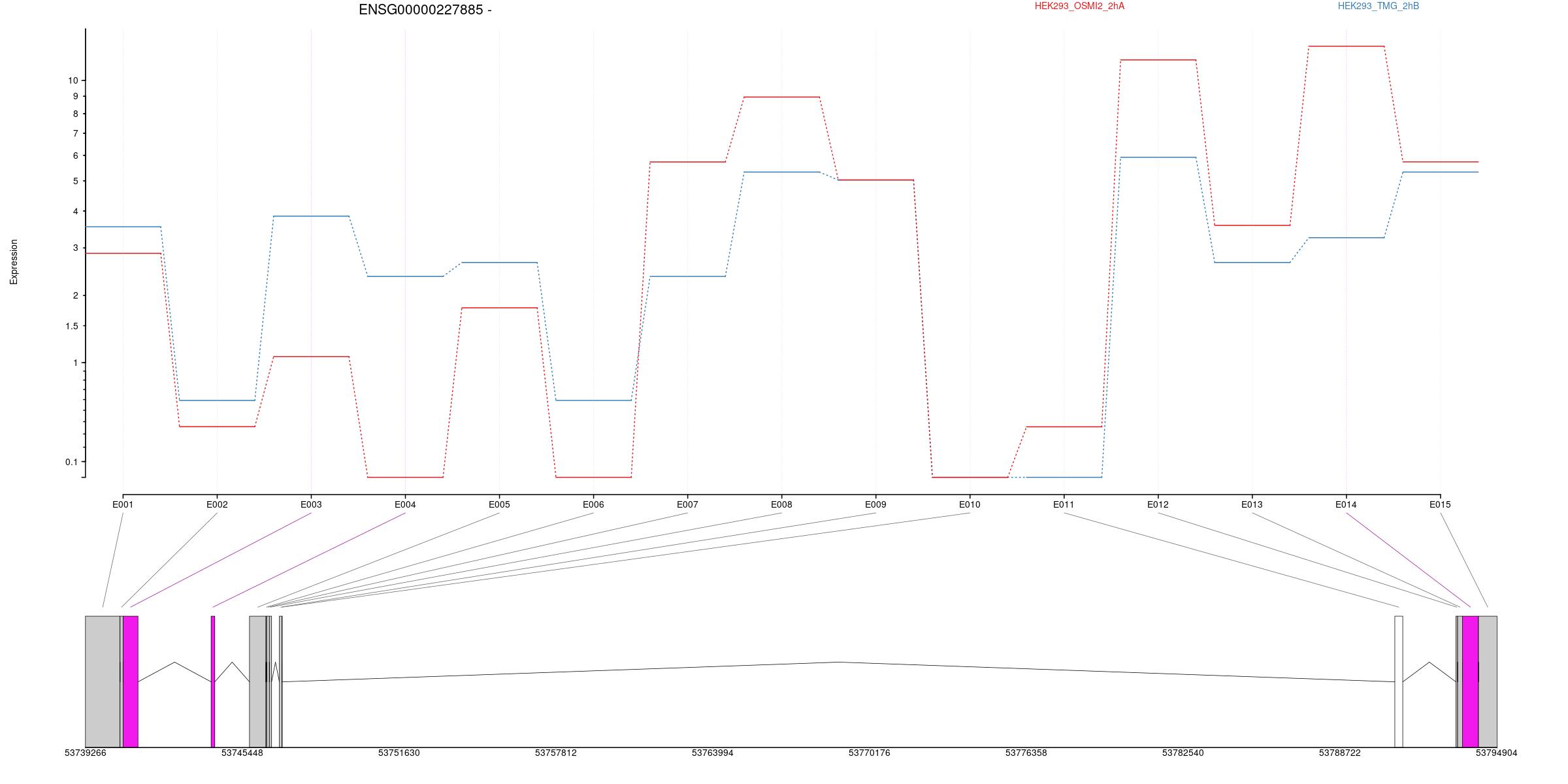Click exon label E003
This screenshot has width=1568, height=784.
pos(311,504)
